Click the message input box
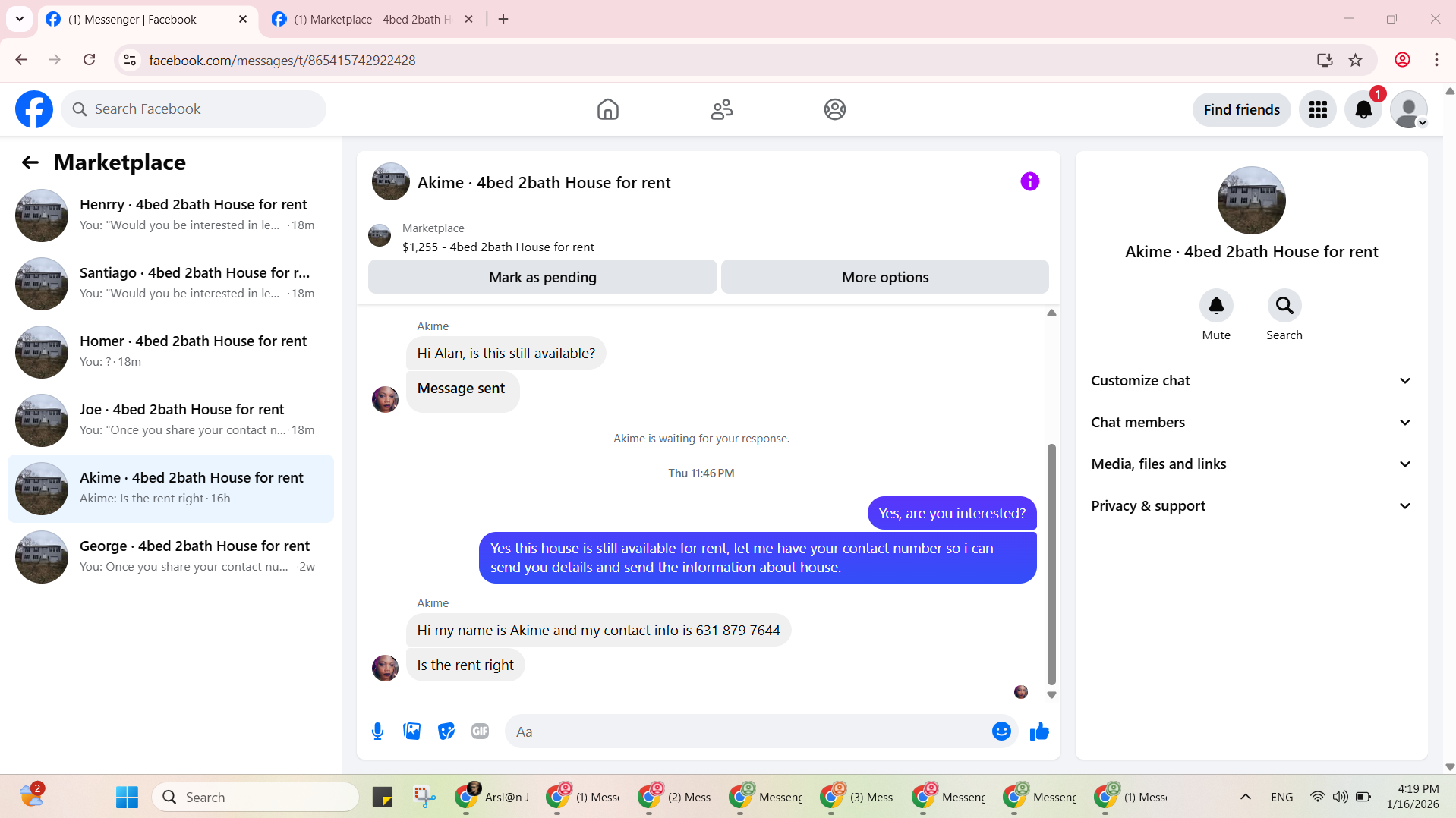The height and width of the screenshot is (818, 1456). 748,731
